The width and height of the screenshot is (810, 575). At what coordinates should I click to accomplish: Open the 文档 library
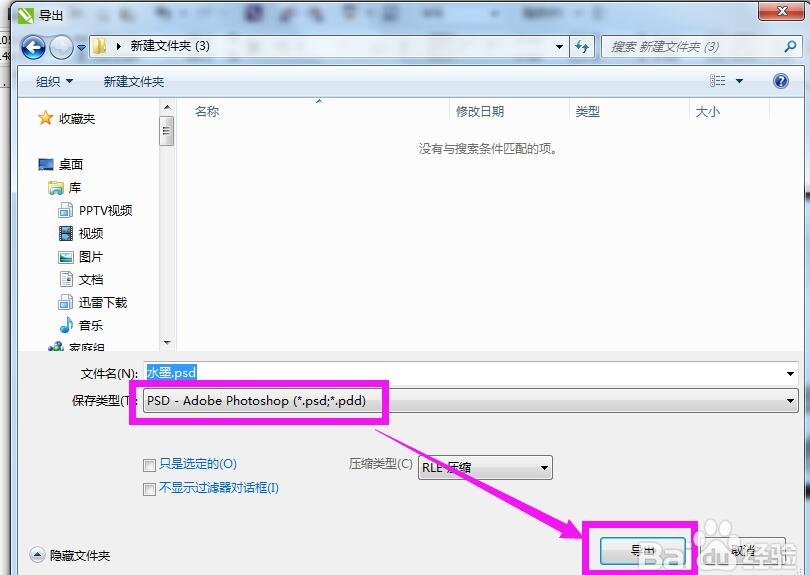click(91, 279)
